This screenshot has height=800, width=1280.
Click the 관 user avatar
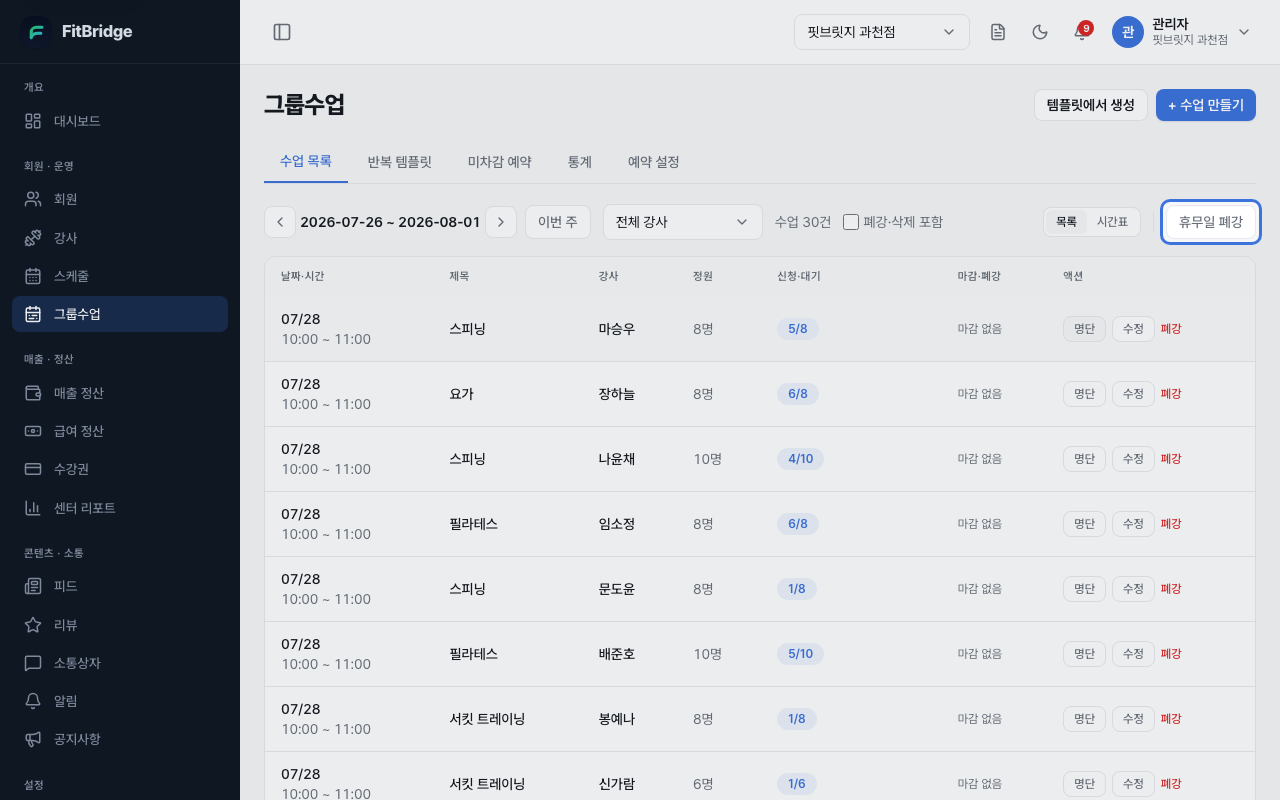point(1128,32)
